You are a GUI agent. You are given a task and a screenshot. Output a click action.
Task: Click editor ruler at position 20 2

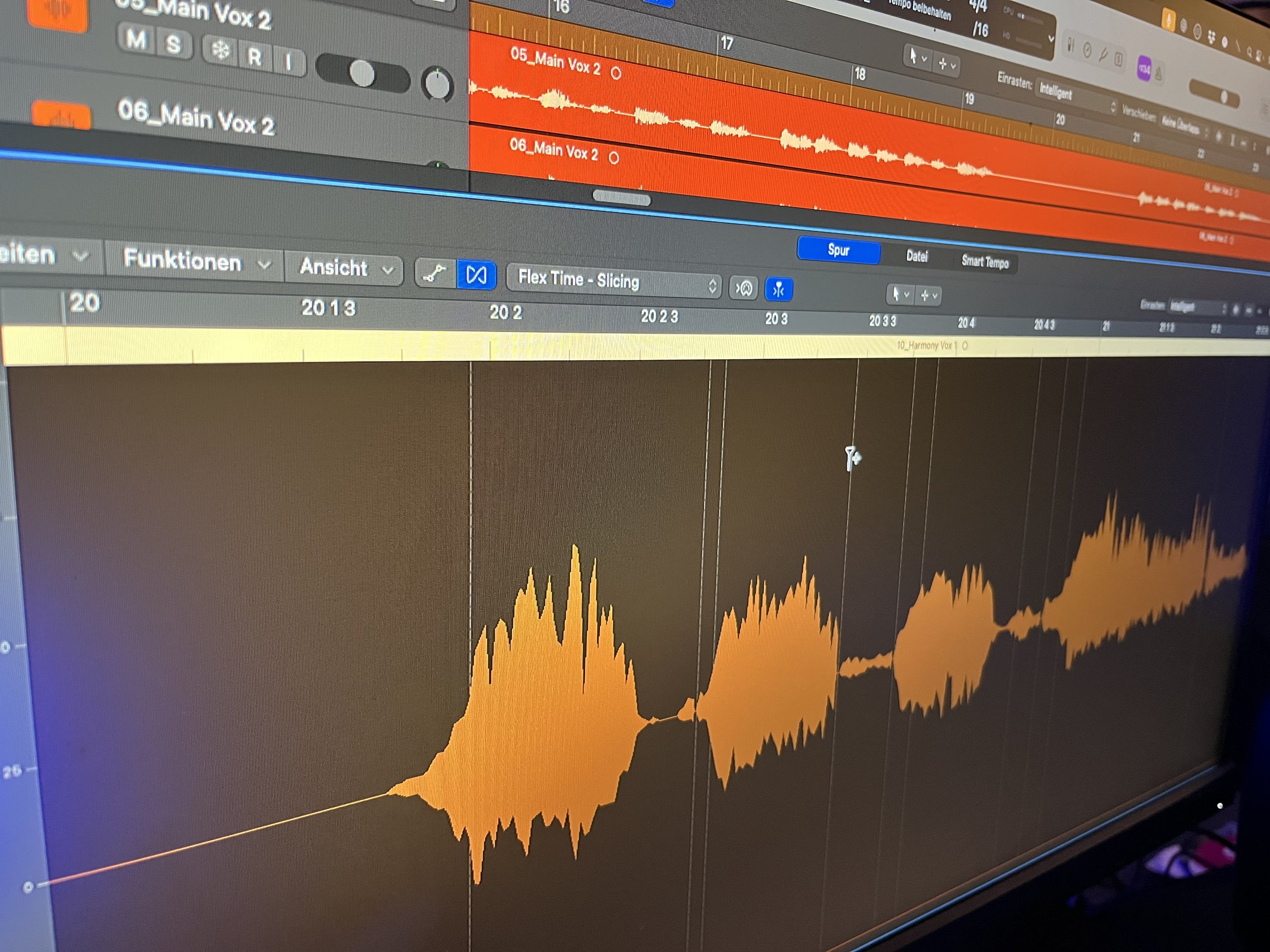click(x=505, y=312)
